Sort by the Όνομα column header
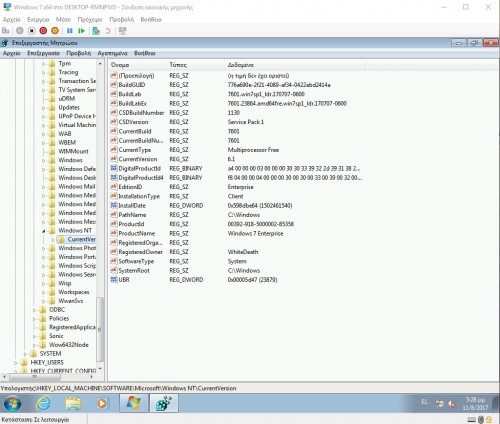Viewport: 500px width, 424px height. click(137, 65)
